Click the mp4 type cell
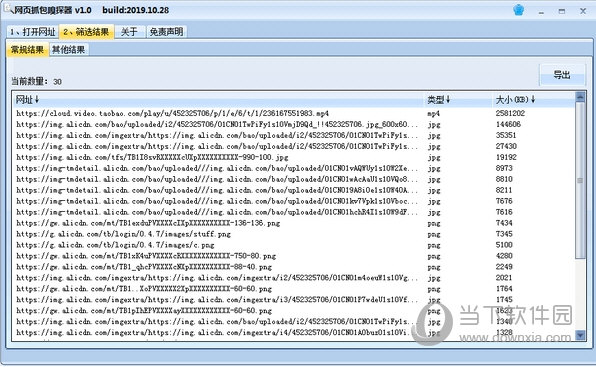 coord(433,114)
